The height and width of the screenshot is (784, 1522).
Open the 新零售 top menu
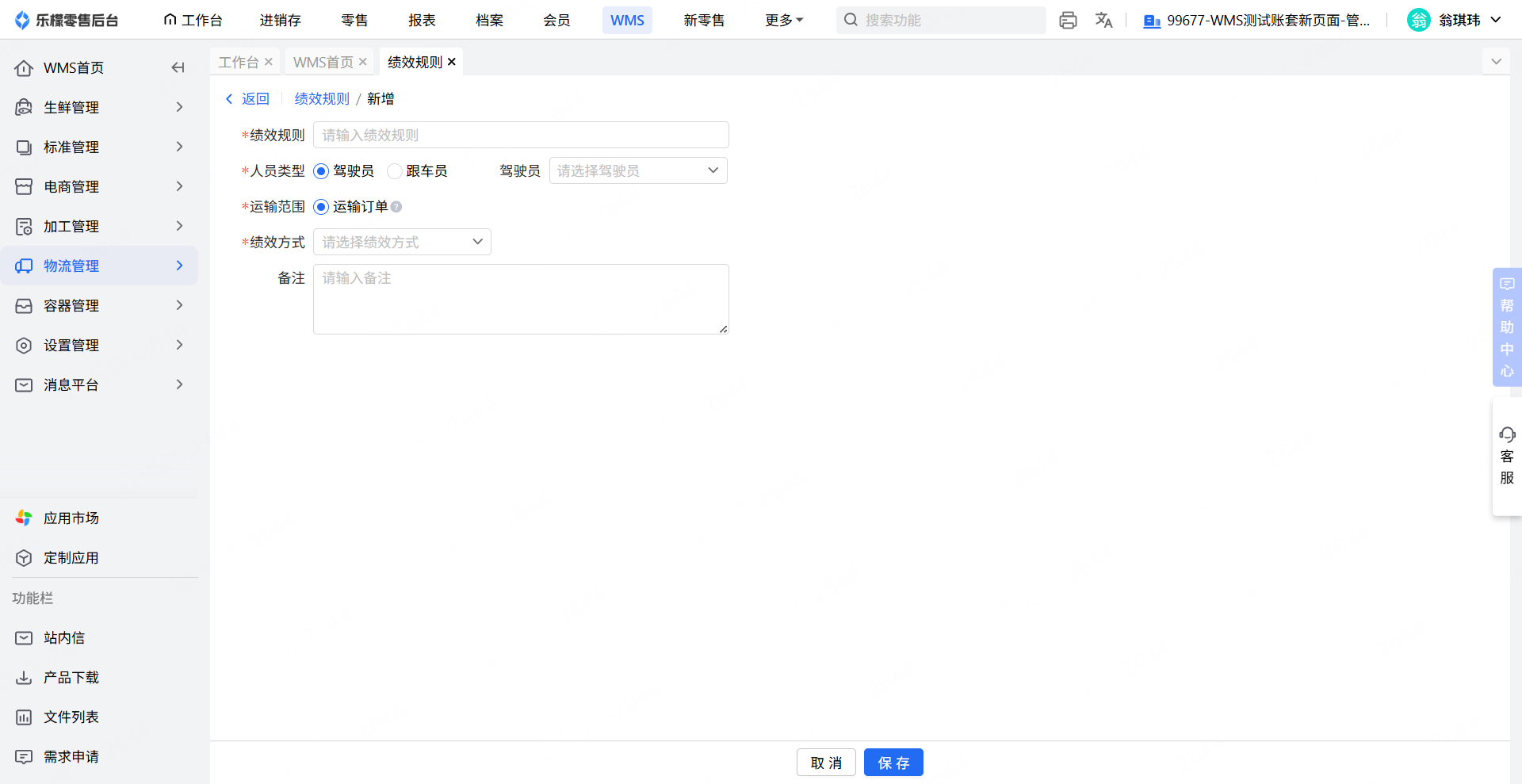click(704, 20)
